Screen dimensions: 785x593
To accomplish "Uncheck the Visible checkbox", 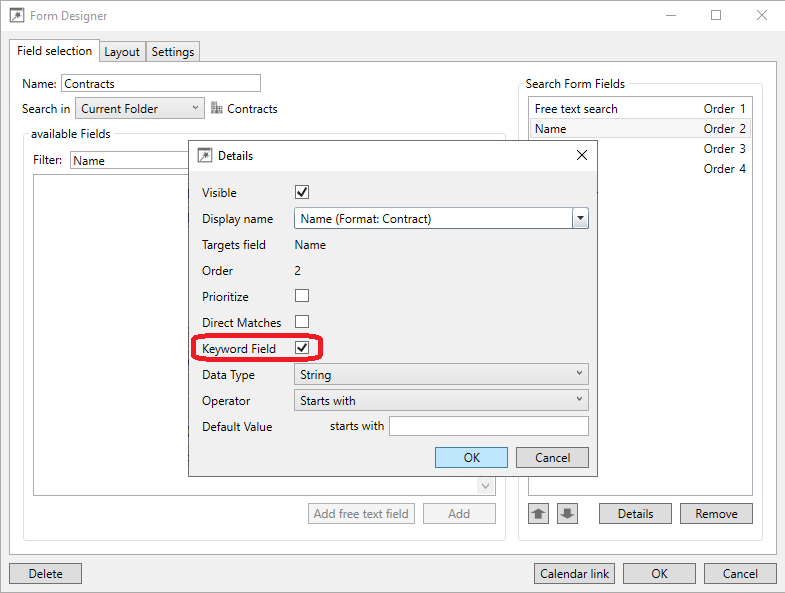I will click(x=302, y=192).
